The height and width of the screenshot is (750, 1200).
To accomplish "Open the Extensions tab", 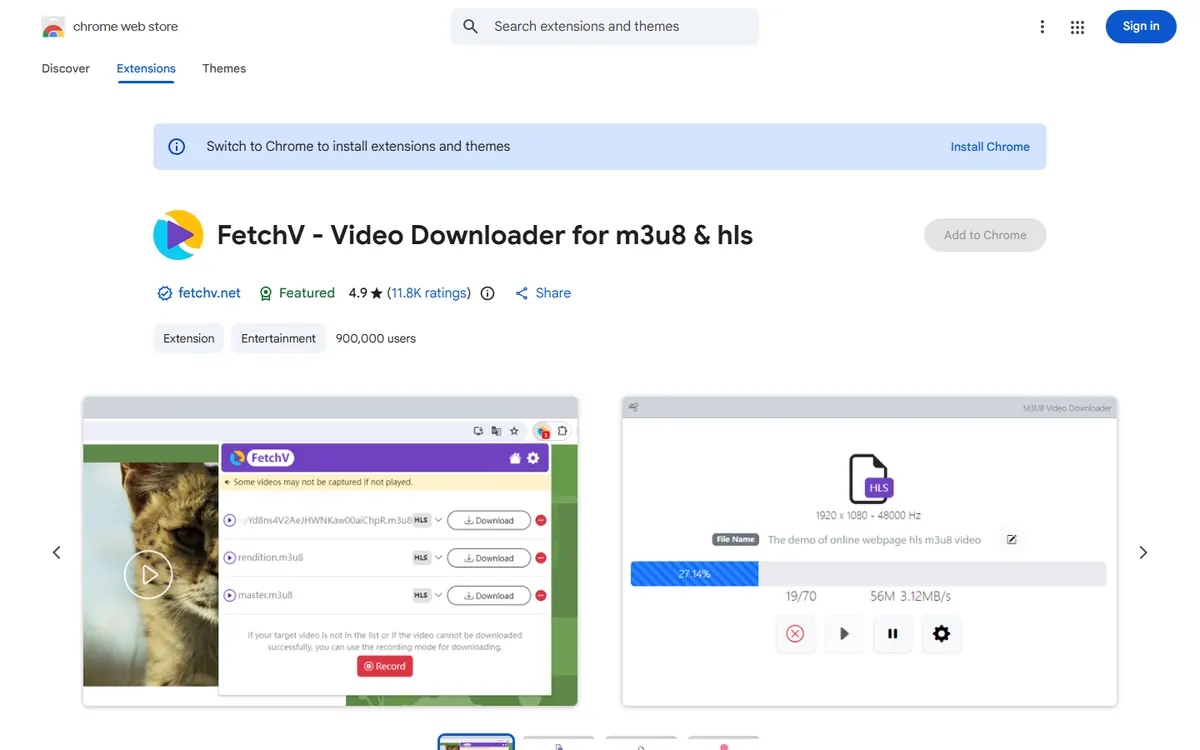I will click(x=146, y=69).
